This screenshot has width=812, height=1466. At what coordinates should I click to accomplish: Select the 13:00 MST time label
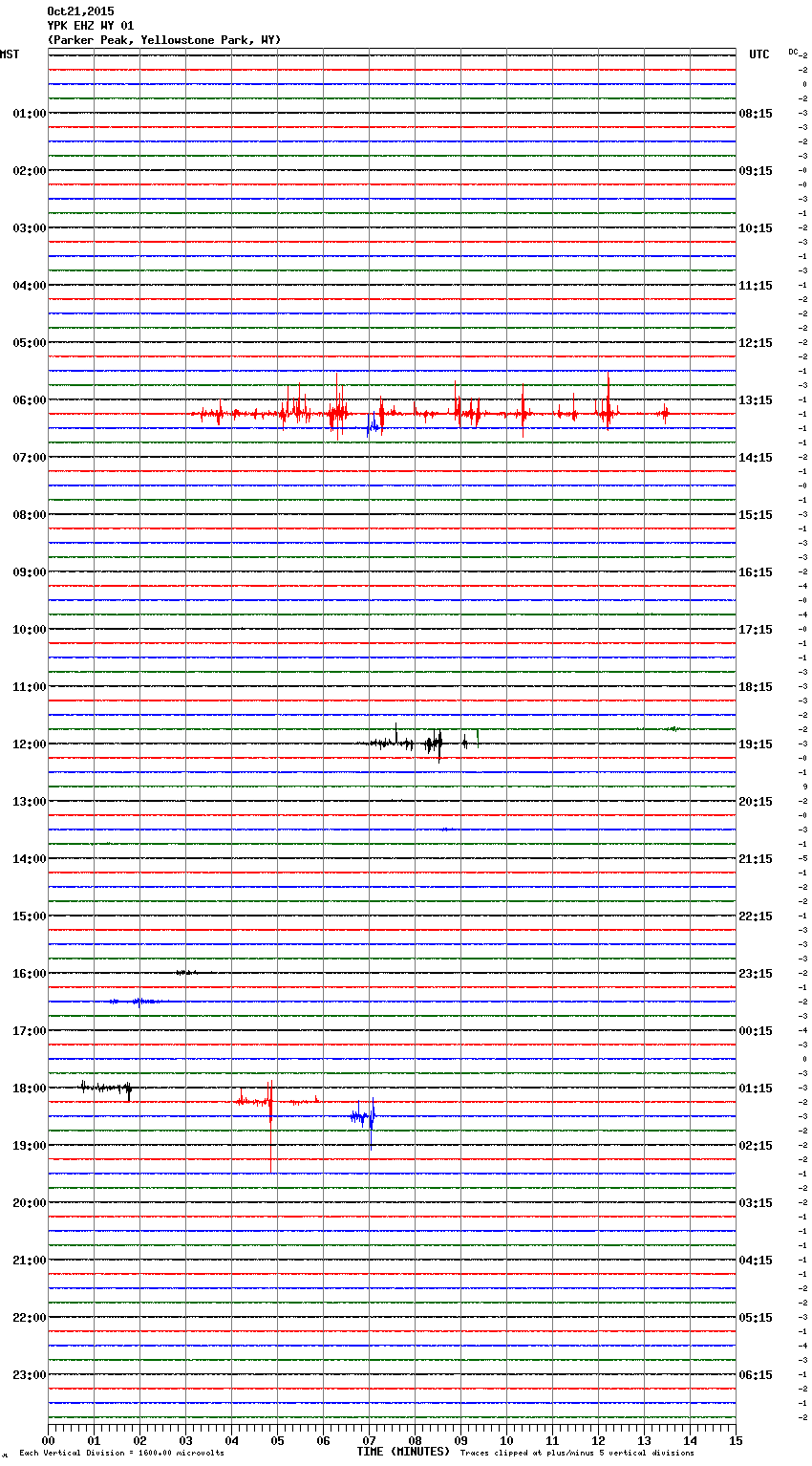(30, 802)
